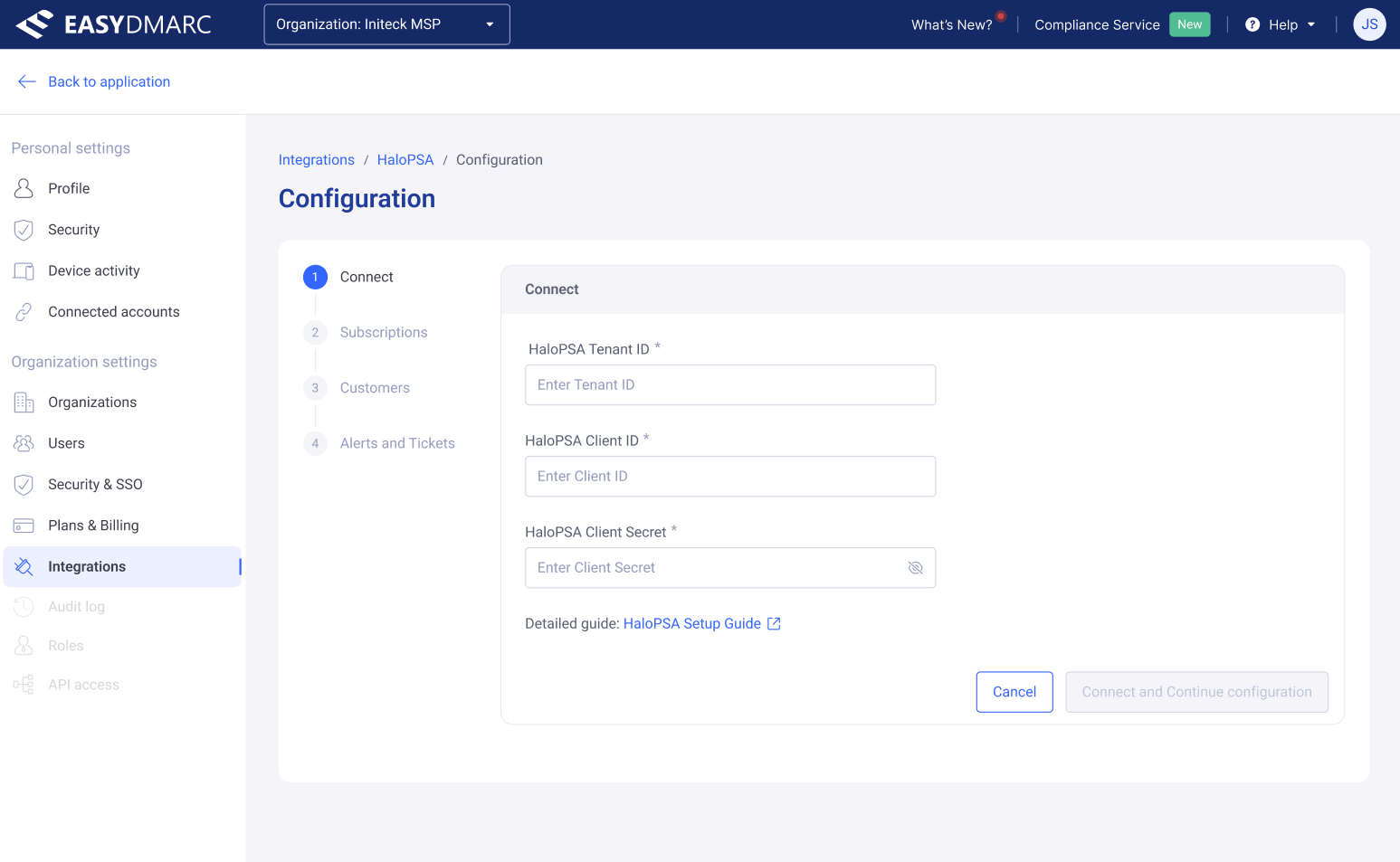Viewport: 1400px width, 862px height.
Task: Switch to the Integrations sidebar section
Action: pyautogui.click(x=87, y=566)
